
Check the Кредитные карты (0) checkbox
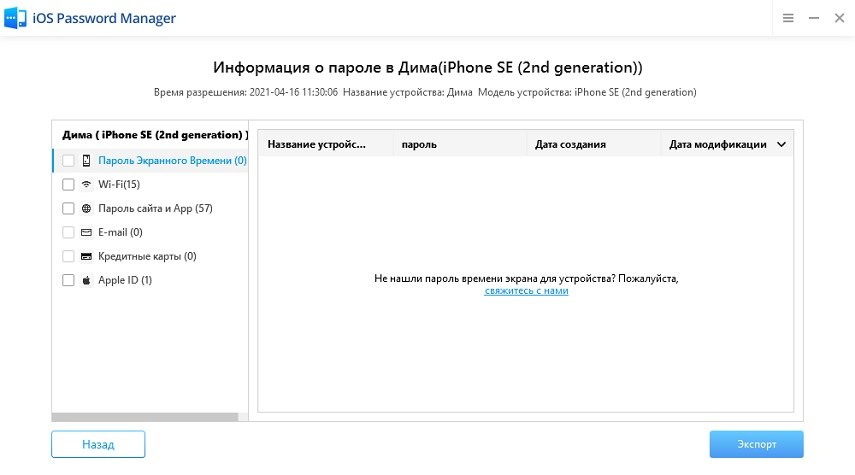[68, 256]
